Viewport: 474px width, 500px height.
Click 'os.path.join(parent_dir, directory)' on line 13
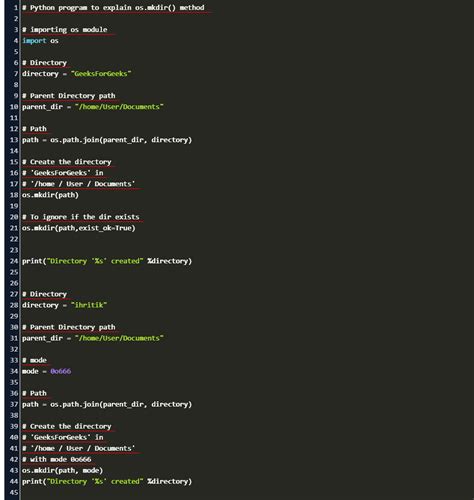point(121,140)
